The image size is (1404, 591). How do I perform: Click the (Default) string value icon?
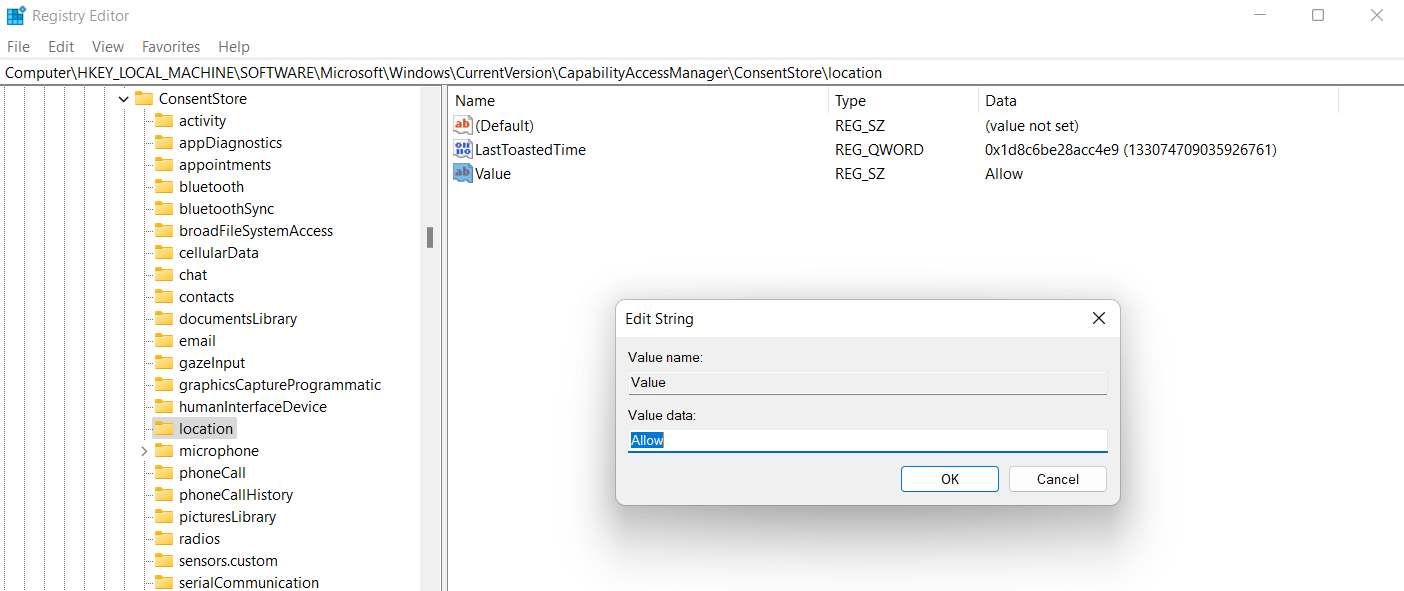click(x=463, y=126)
